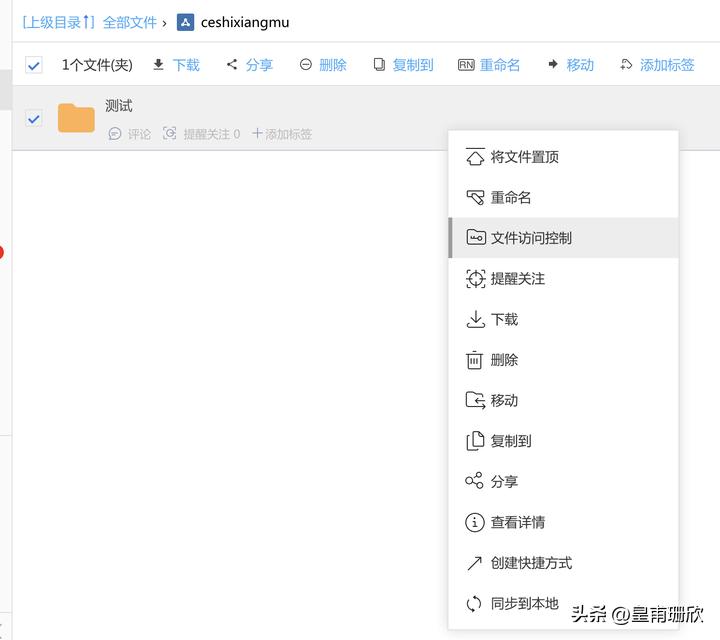This screenshot has height=640, width=720.
Task: Click the comment bubble icon under 测试
Action: (x=115, y=134)
